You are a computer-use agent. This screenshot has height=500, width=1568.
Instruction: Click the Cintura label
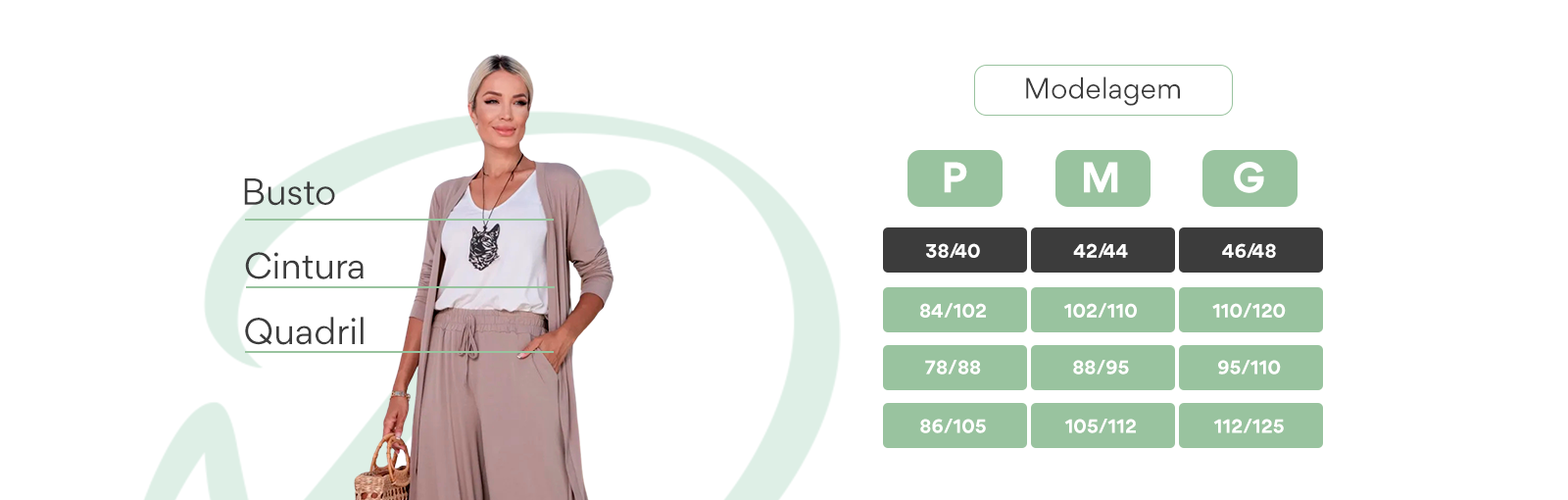pyautogui.click(x=305, y=267)
